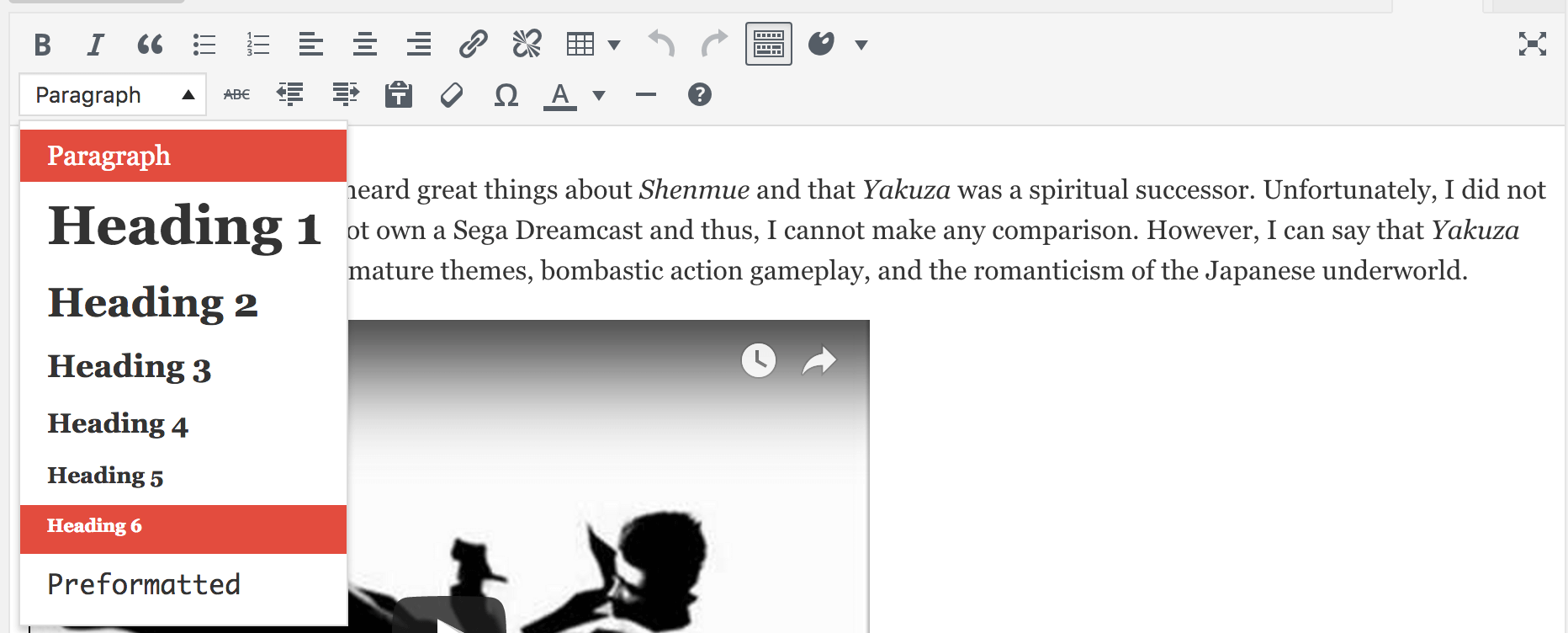Clear formatting with eraser icon

452,95
